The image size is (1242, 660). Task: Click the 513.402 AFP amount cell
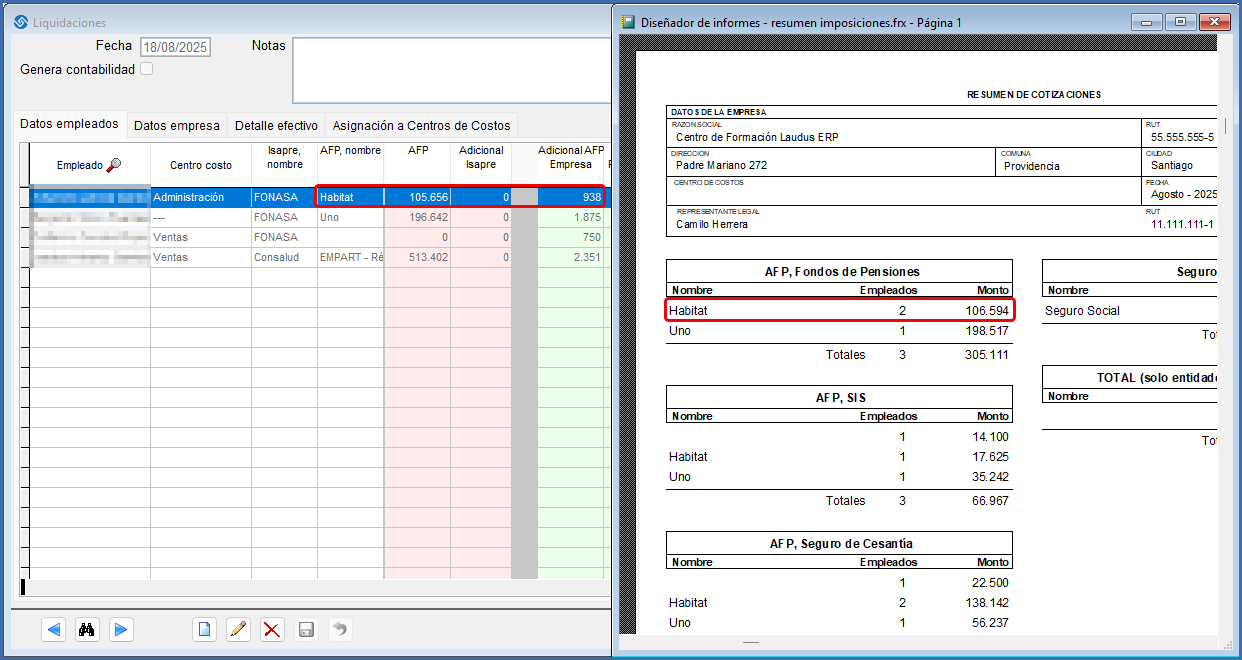[x=417, y=257]
